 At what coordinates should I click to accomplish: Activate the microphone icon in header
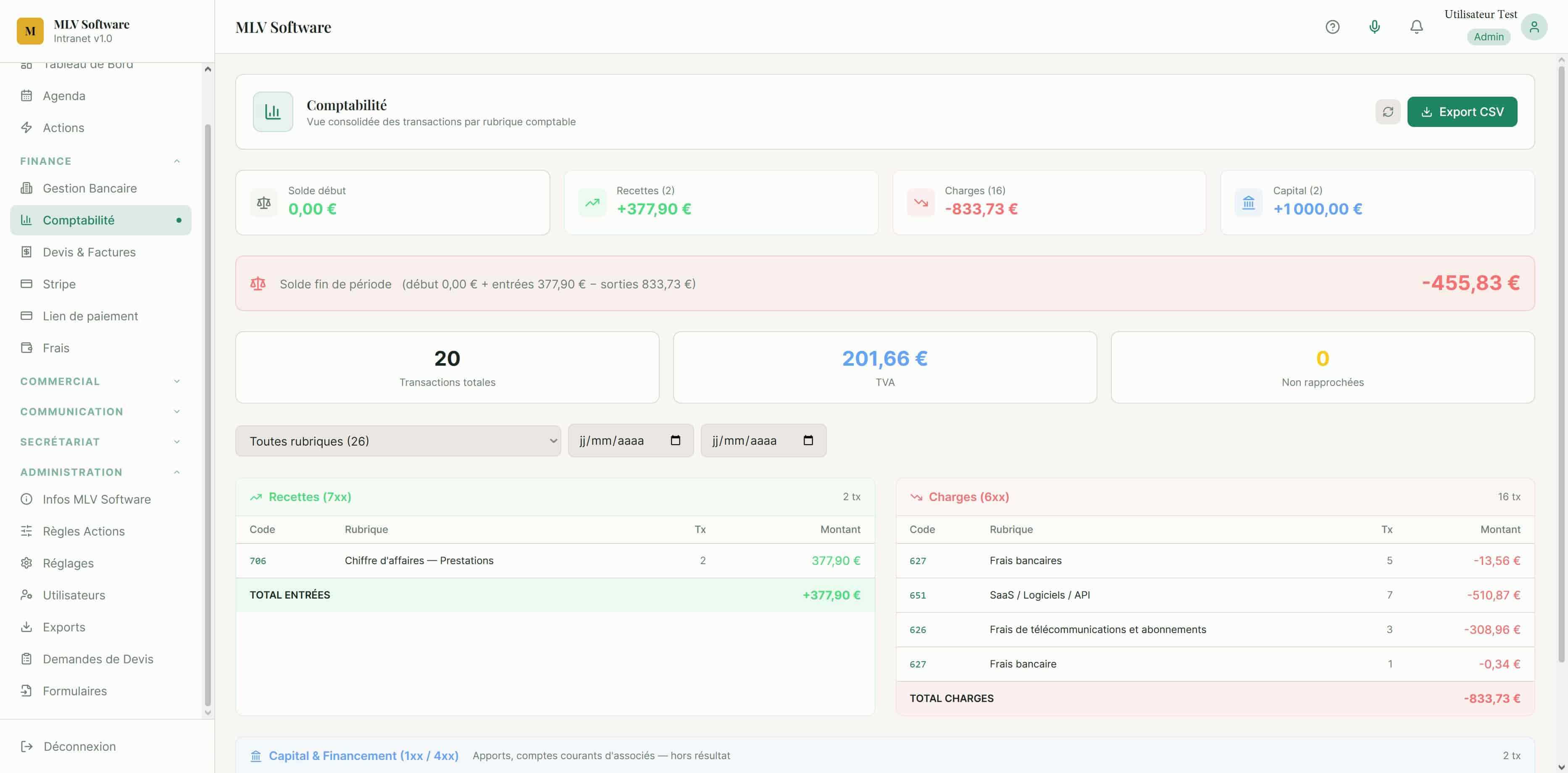pyautogui.click(x=1374, y=27)
